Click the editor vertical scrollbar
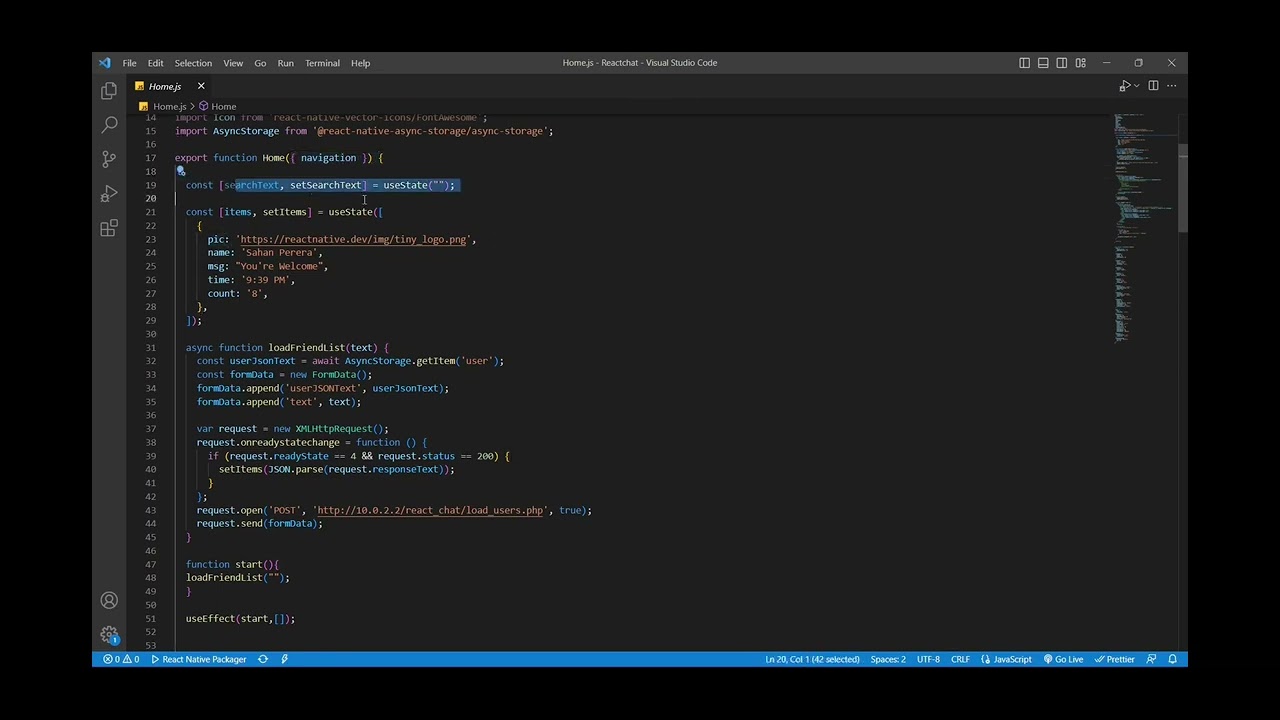 (1183, 189)
